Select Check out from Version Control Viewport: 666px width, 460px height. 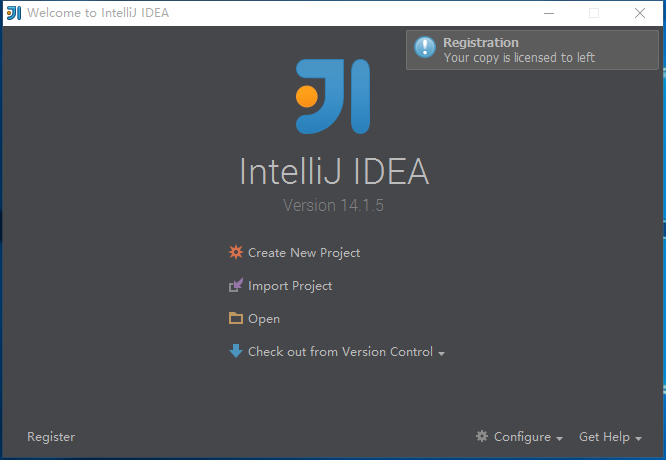pyautogui.click(x=340, y=352)
